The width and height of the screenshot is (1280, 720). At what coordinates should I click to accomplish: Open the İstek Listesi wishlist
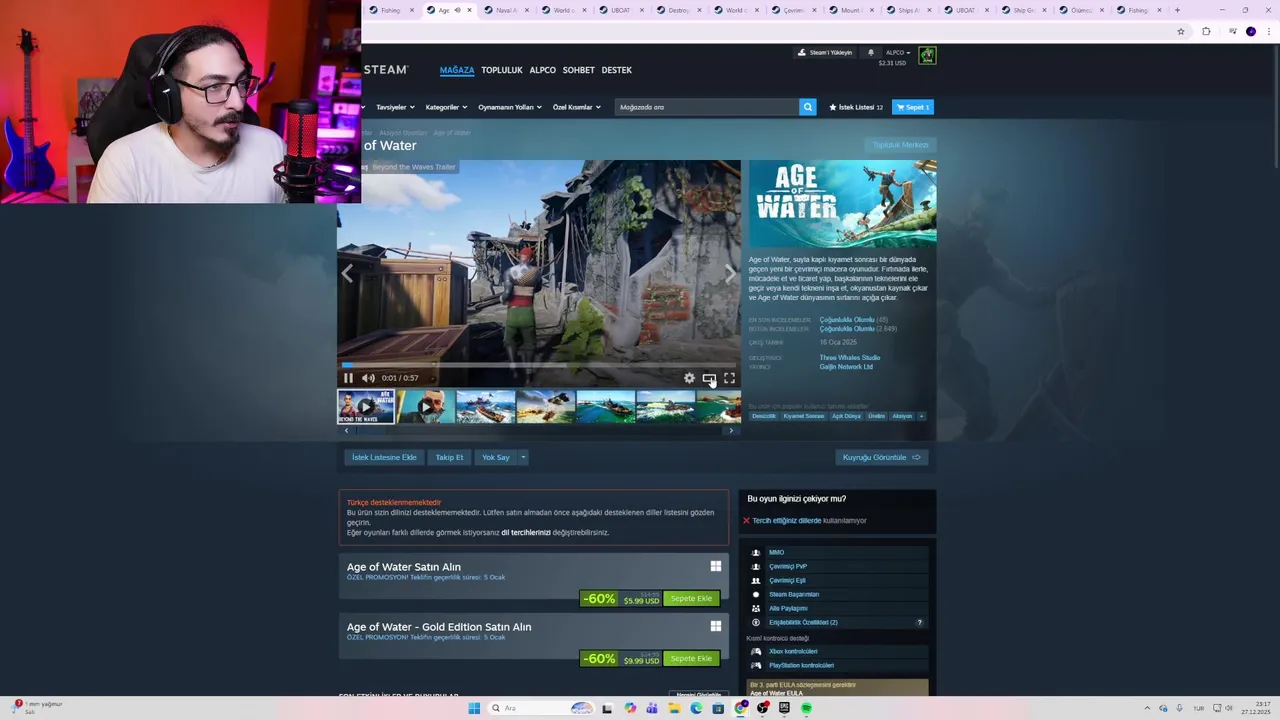[856, 107]
